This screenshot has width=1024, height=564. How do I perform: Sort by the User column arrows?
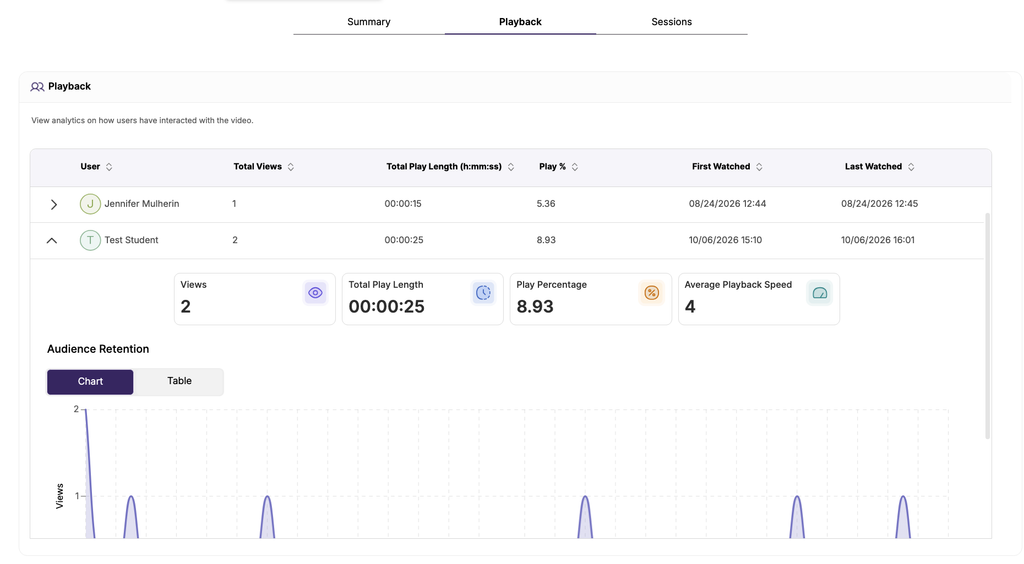109,167
